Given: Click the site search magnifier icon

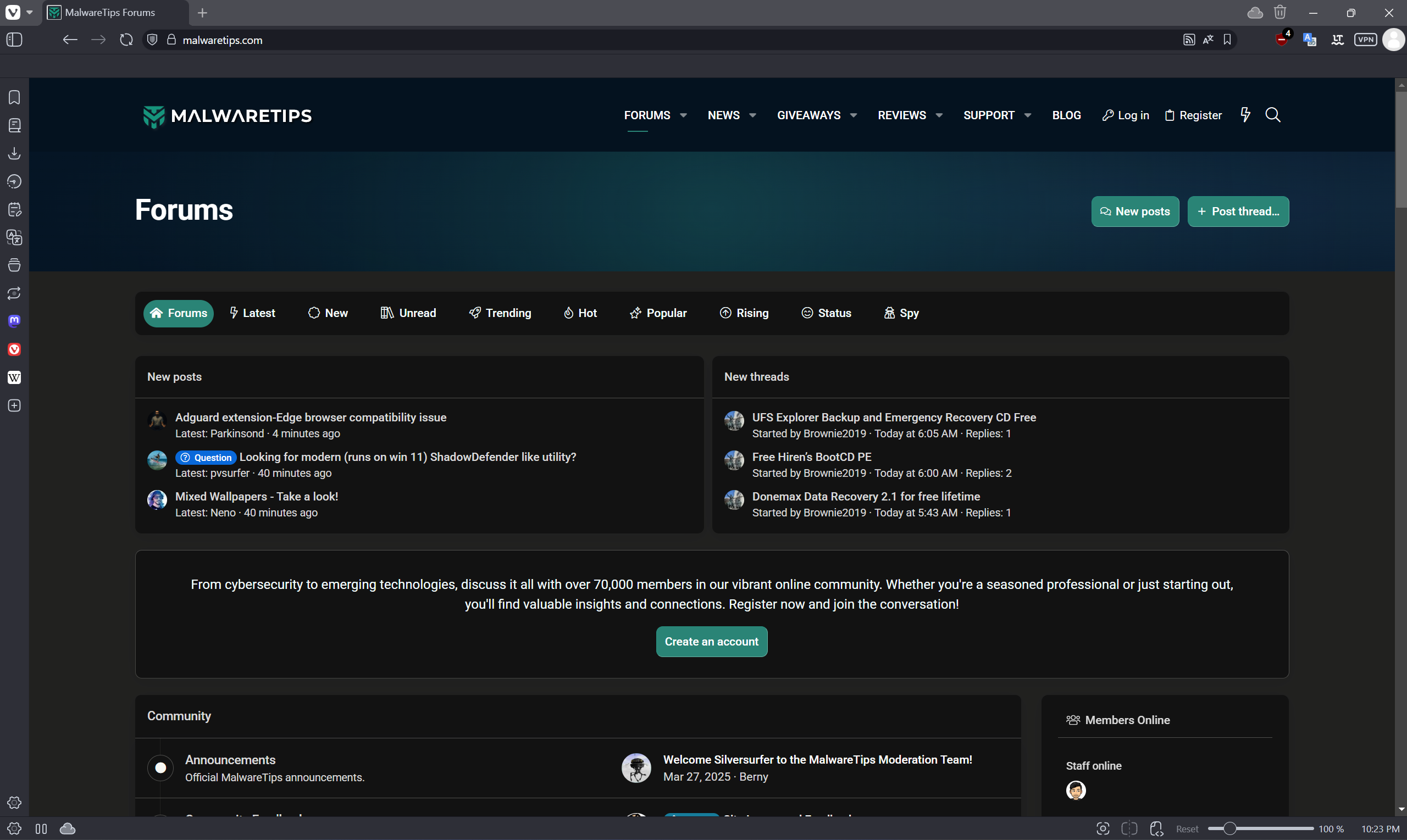Looking at the screenshot, I should [x=1273, y=115].
